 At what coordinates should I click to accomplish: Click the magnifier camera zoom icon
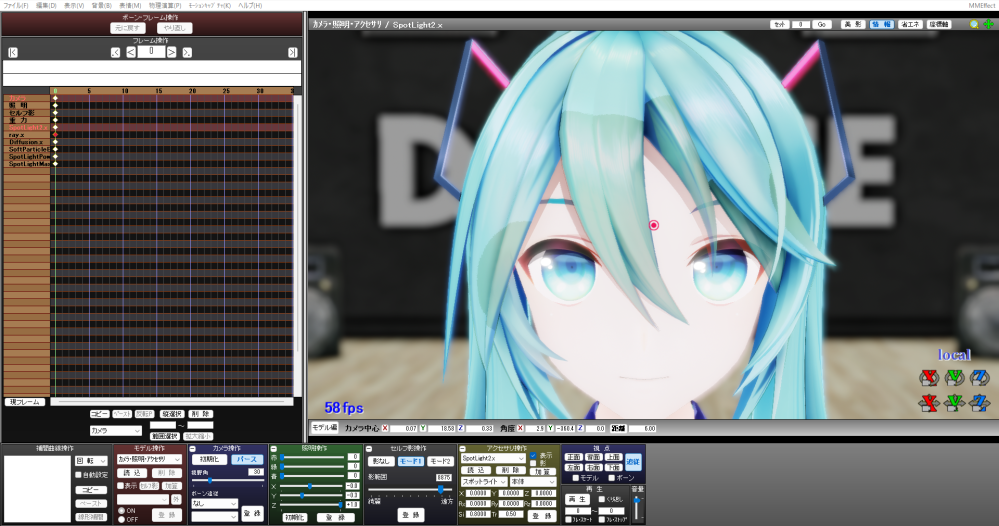(x=974, y=24)
